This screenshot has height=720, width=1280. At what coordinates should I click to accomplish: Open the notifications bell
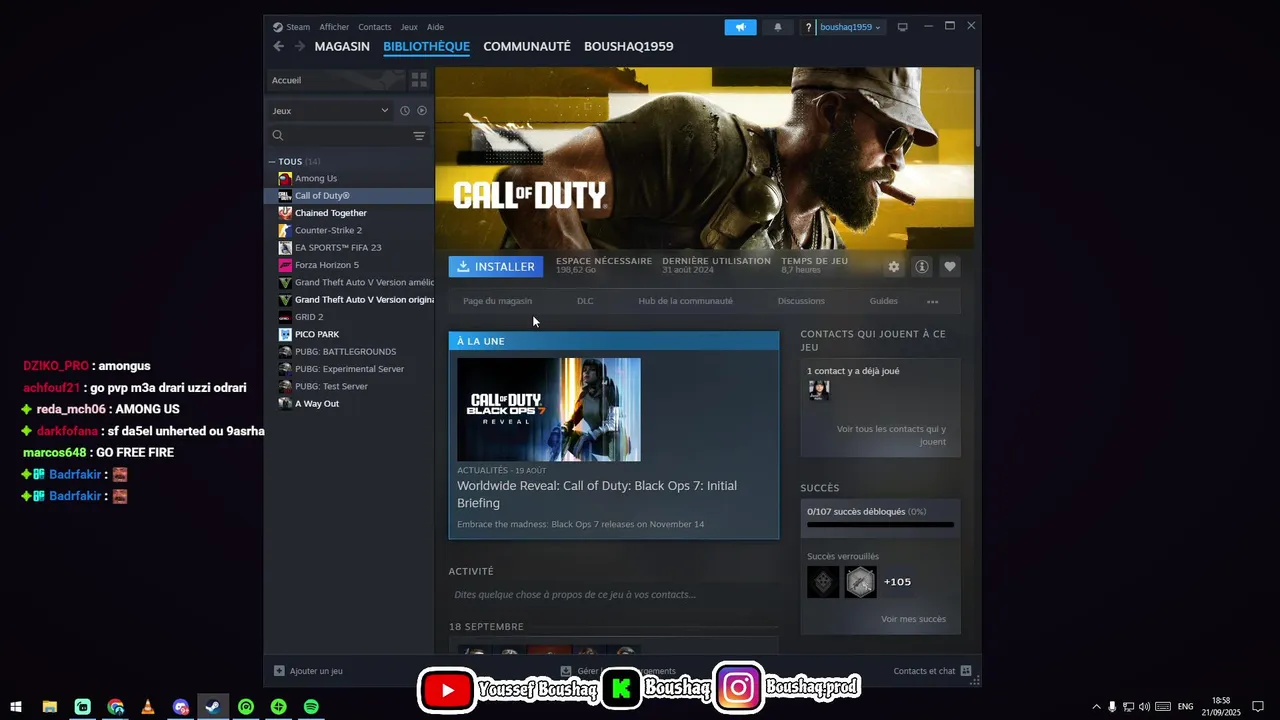pos(778,27)
